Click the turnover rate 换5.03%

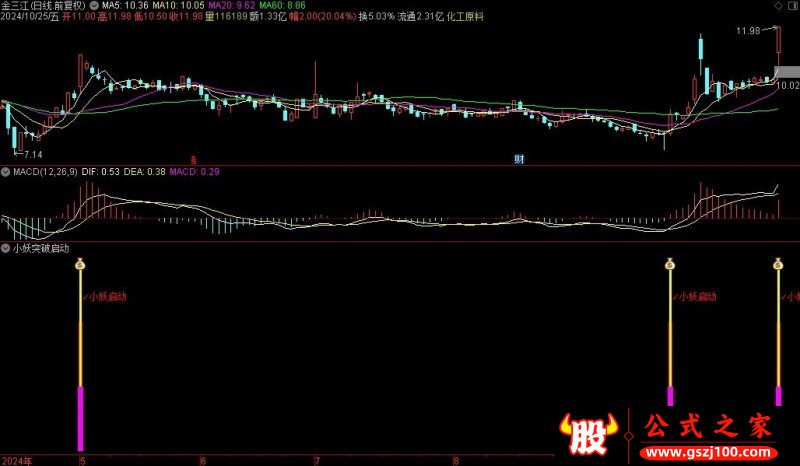(x=377, y=16)
